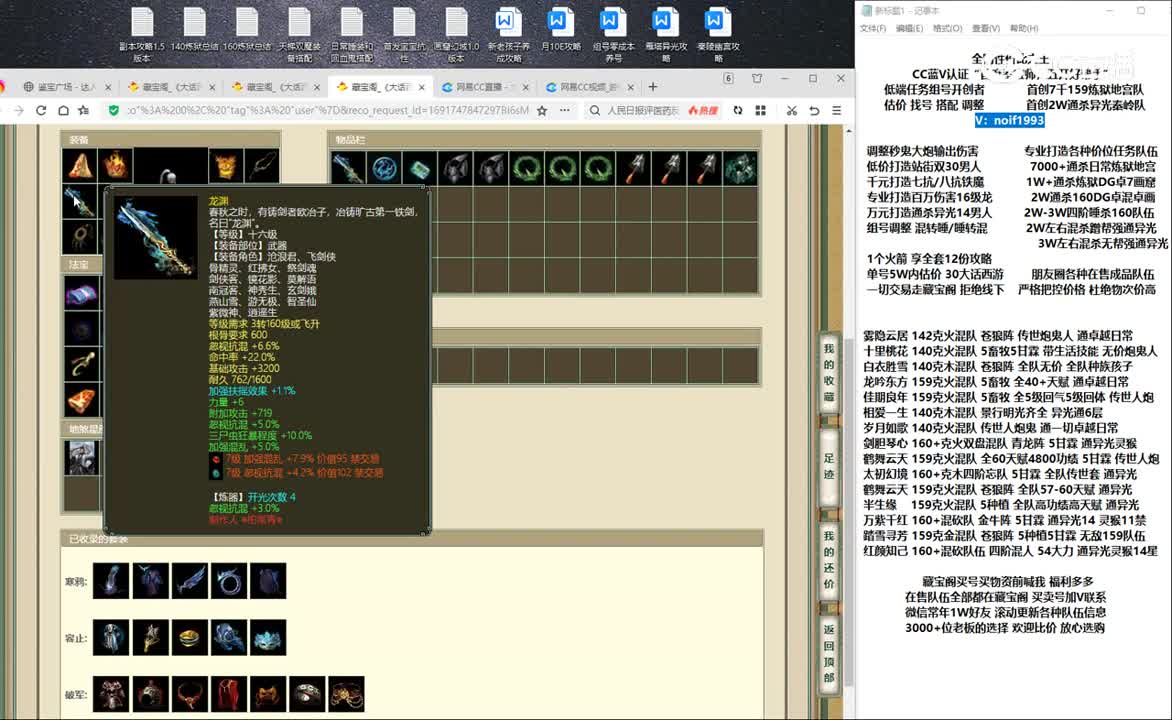Click the 已收录的套装 section header

[x=412, y=538]
